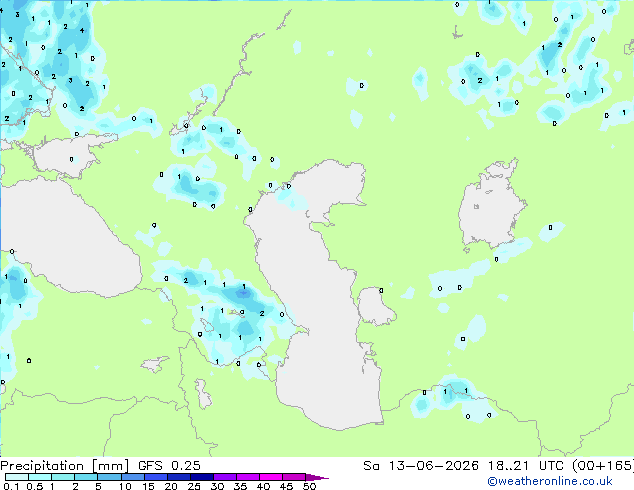Viewport: 634px width, 490px height.
Task: Click the '0.5' legend scale label
Action: [x=35, y=486]
